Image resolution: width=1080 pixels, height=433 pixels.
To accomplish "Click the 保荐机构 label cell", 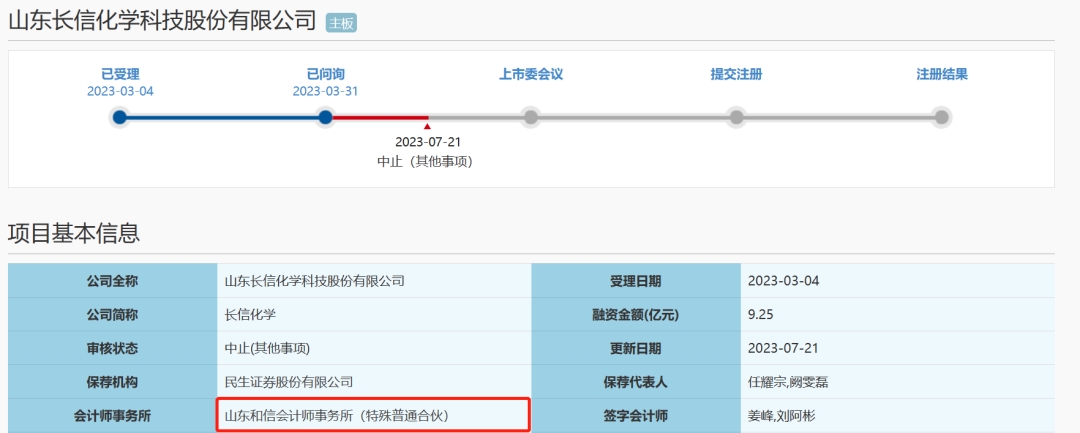I will click(x=112, y=382).
